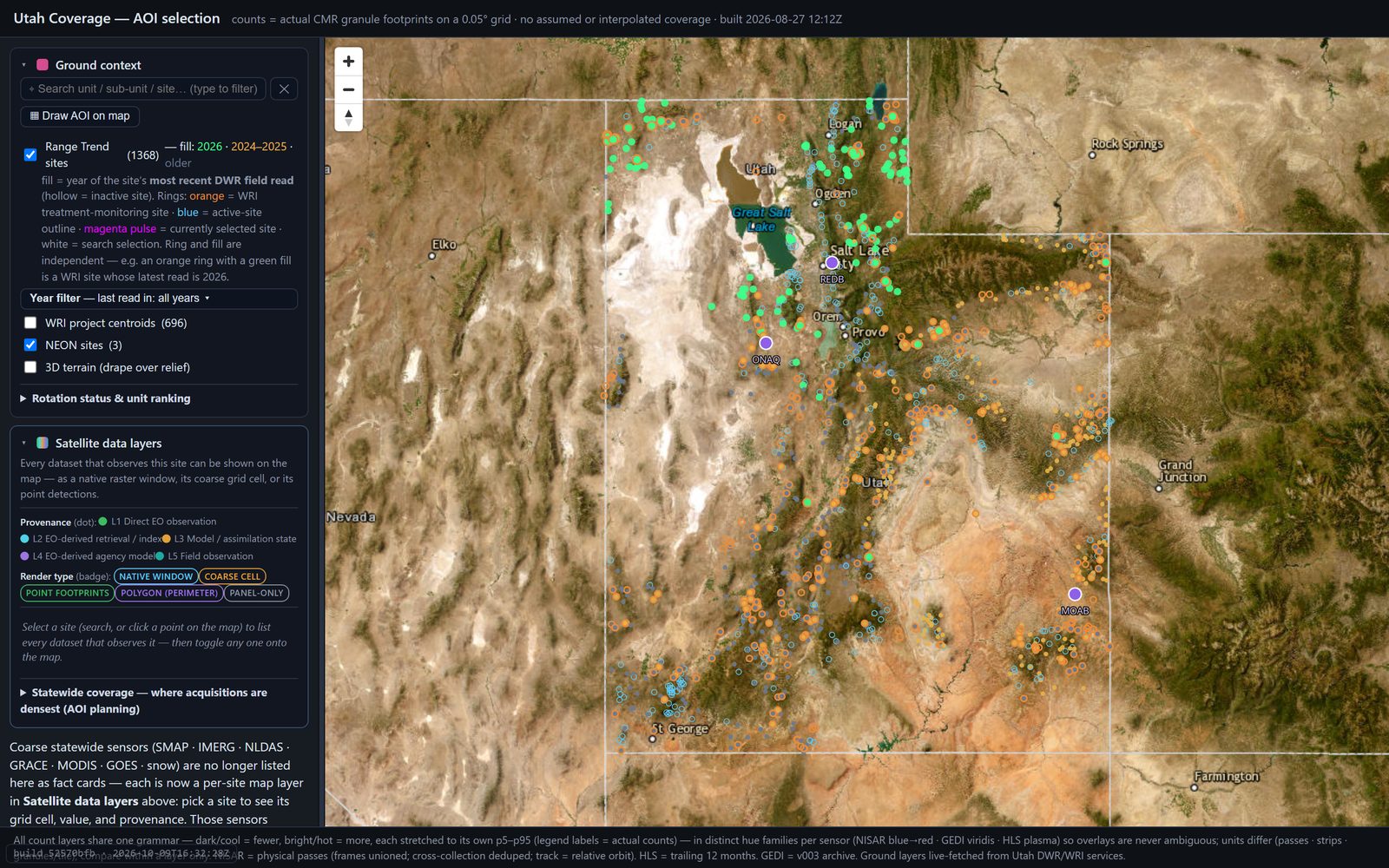Click the POLYGON (PERIMETER) render badge
This screenshot has height=868, width=1389.
point(169,593)
